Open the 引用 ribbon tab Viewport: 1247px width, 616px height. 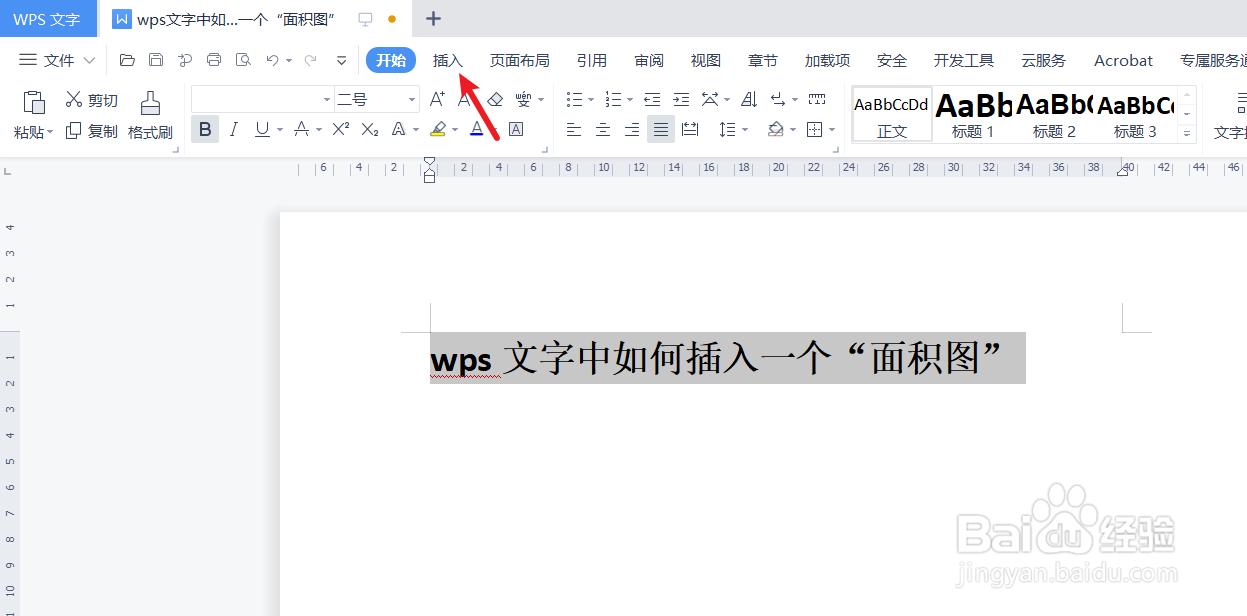(592, 61)
